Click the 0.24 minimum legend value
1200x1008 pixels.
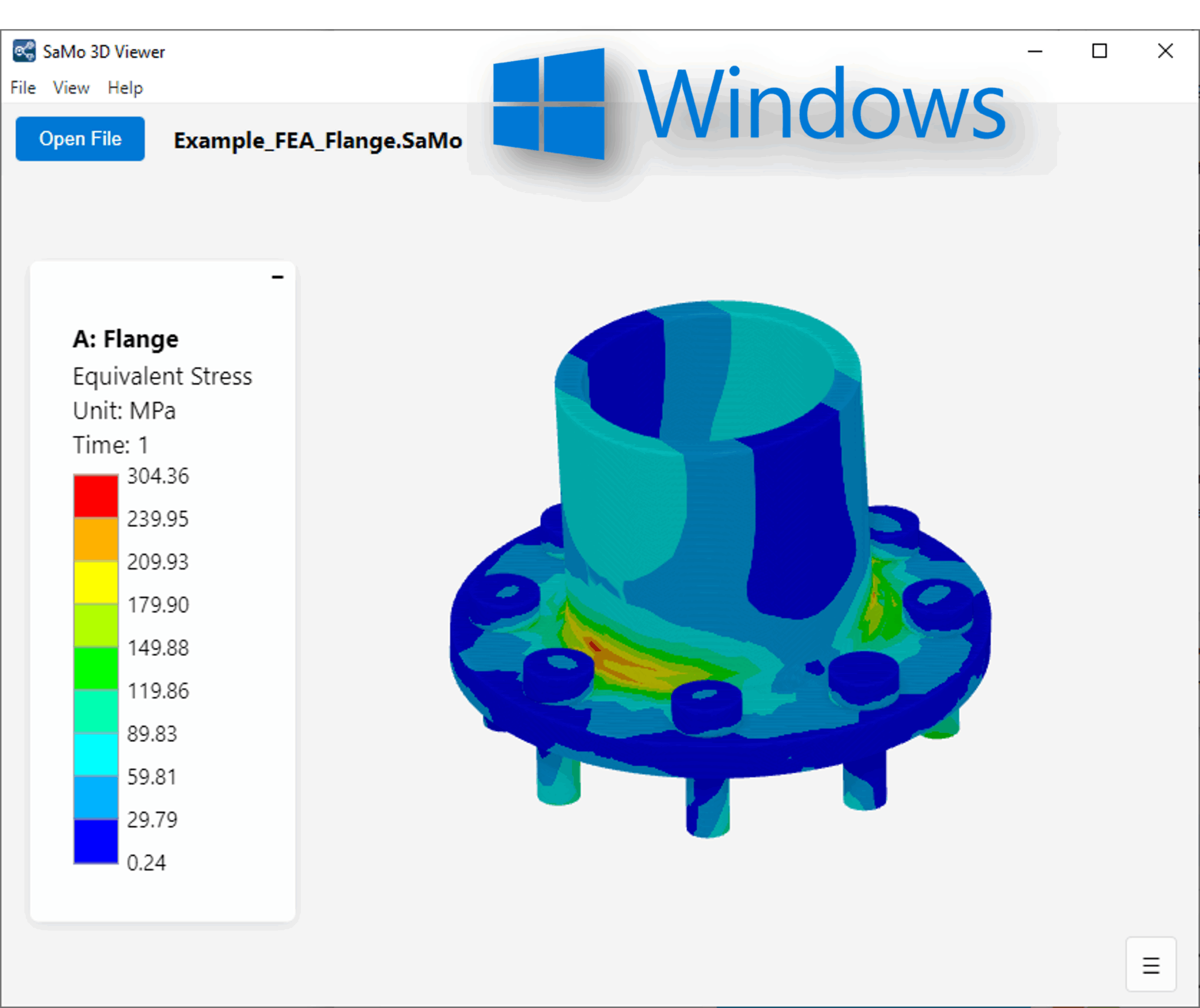coord(146,863)
